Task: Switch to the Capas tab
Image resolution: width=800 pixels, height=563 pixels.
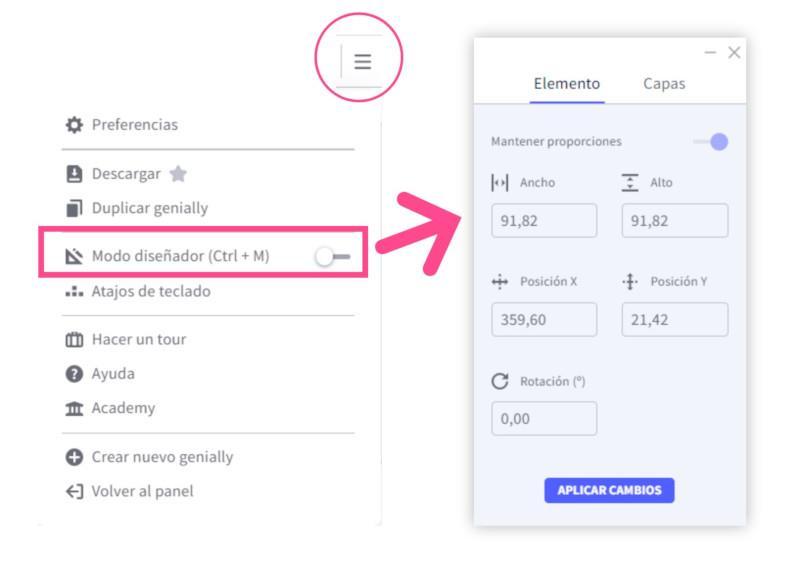Action: click(x=664, y=84)
